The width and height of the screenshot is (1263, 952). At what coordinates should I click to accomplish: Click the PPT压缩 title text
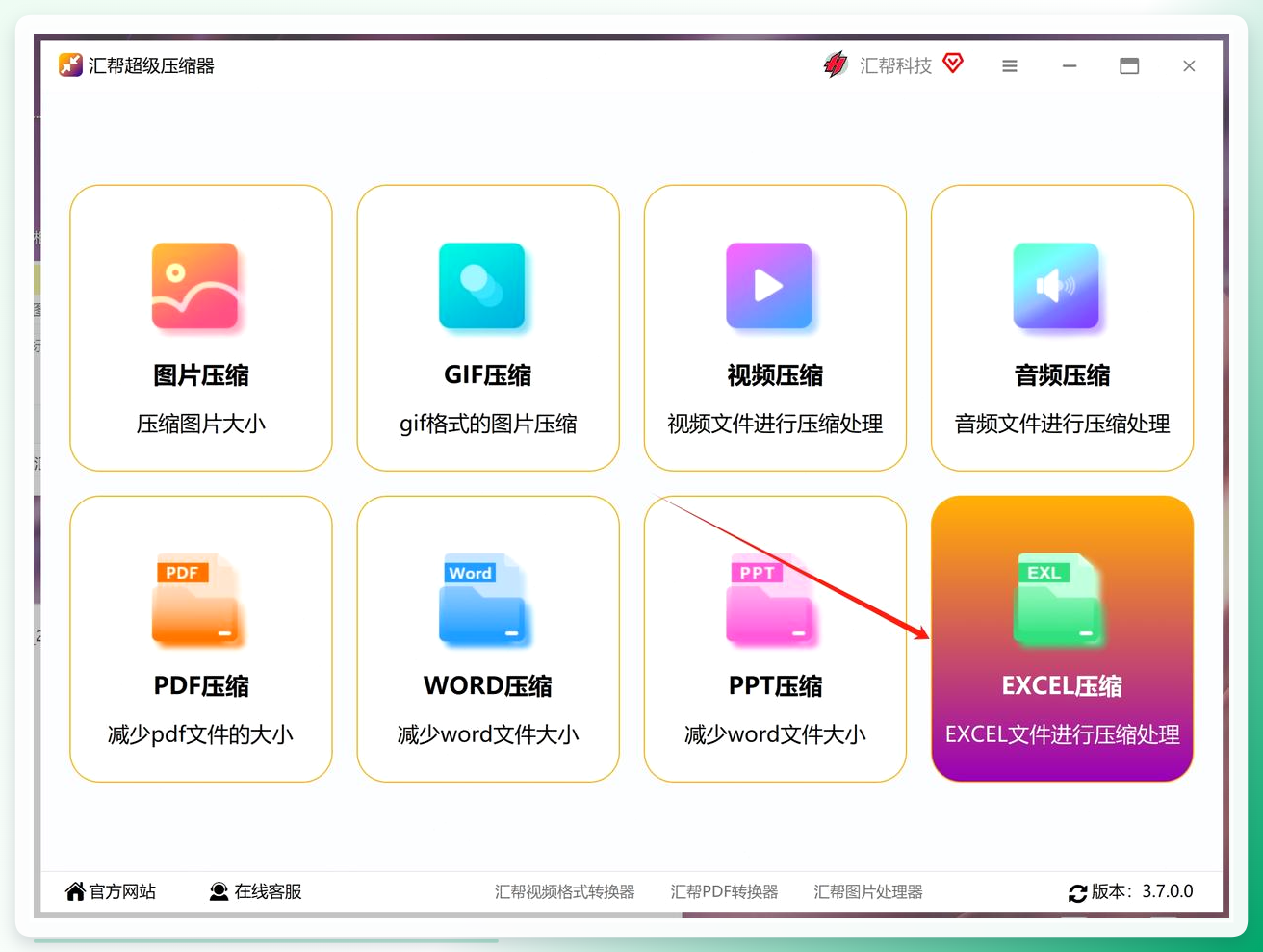[775, 686]
